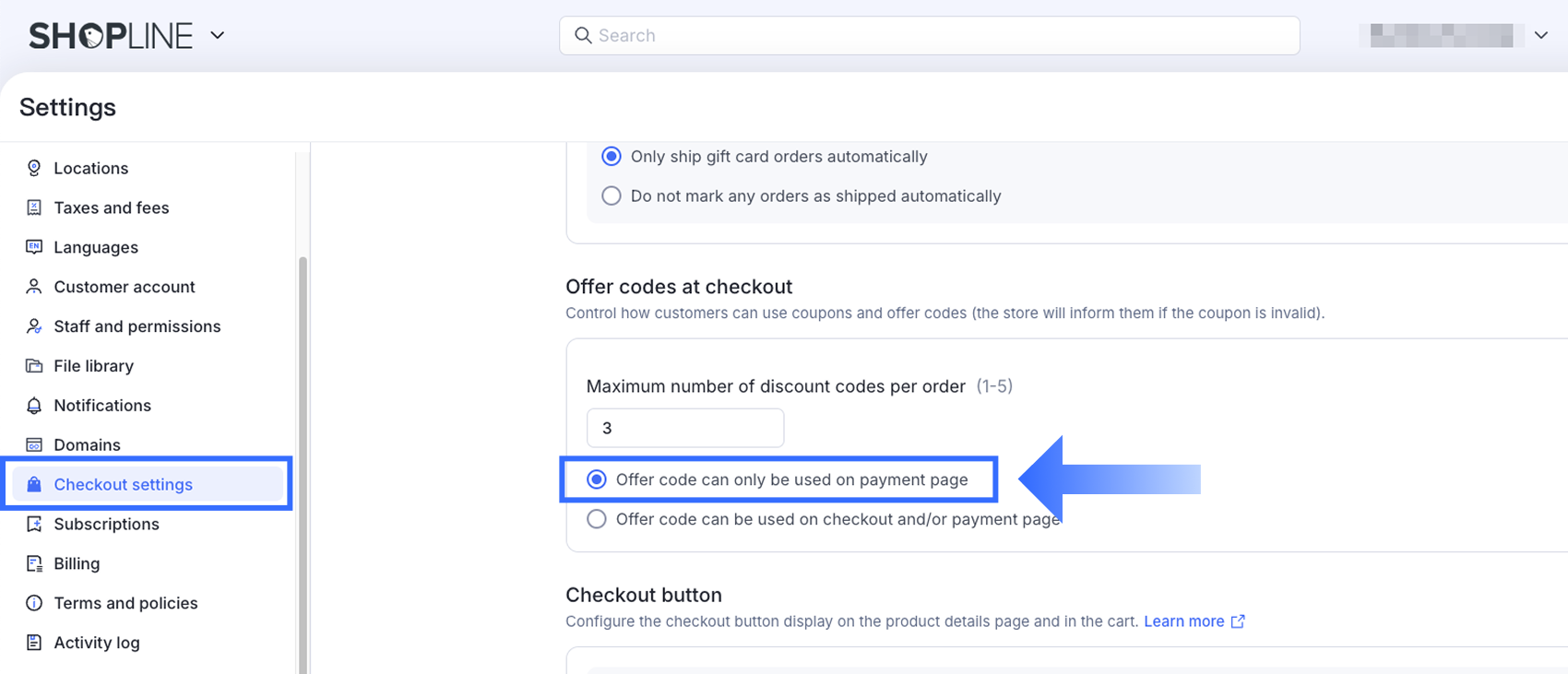This screenshot has height=674, width=1568.
Task: Go to Subscriptions settings
Action: coord(106,525)
